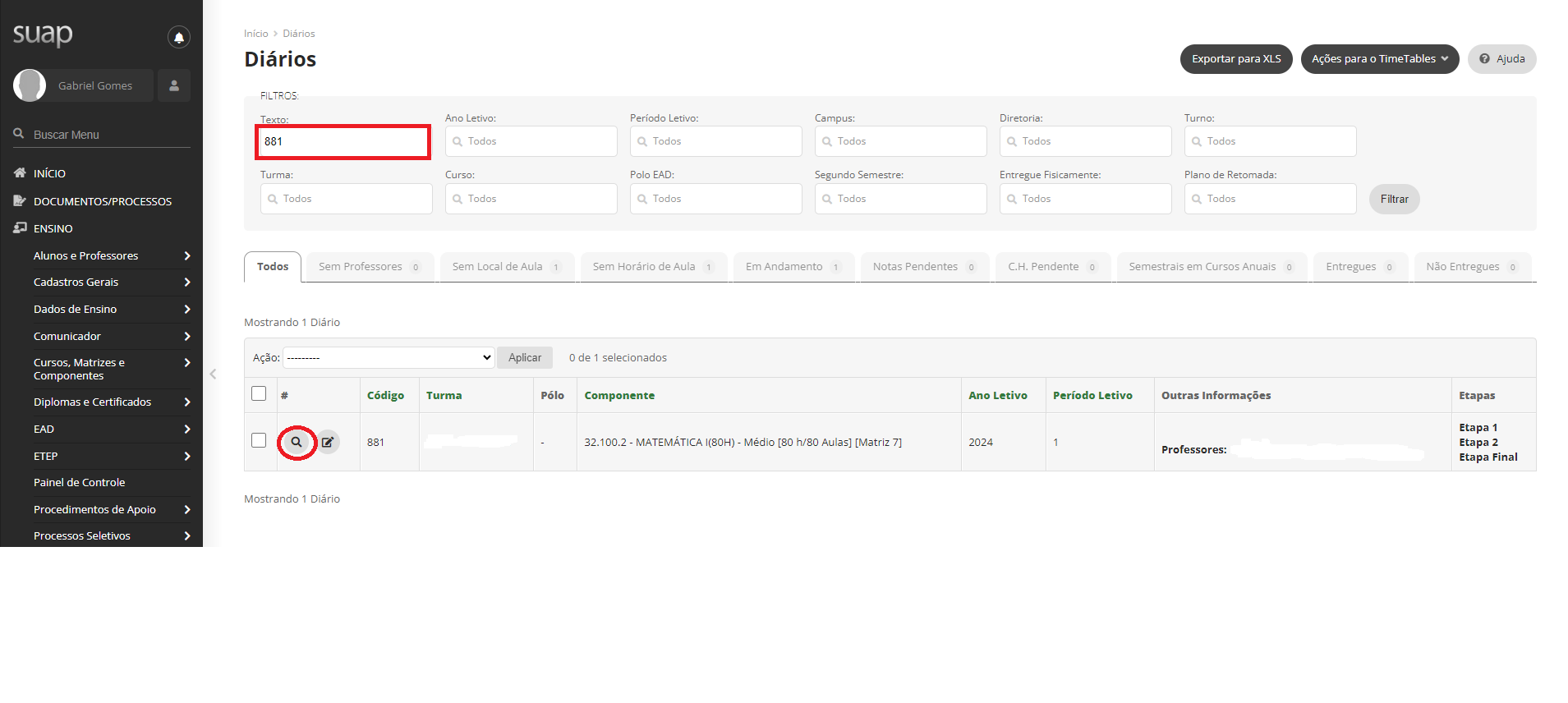The image size is (1568, 703).
Task: Open Painel de Controle
Action: pyautogui.click(x=79, y=482)
